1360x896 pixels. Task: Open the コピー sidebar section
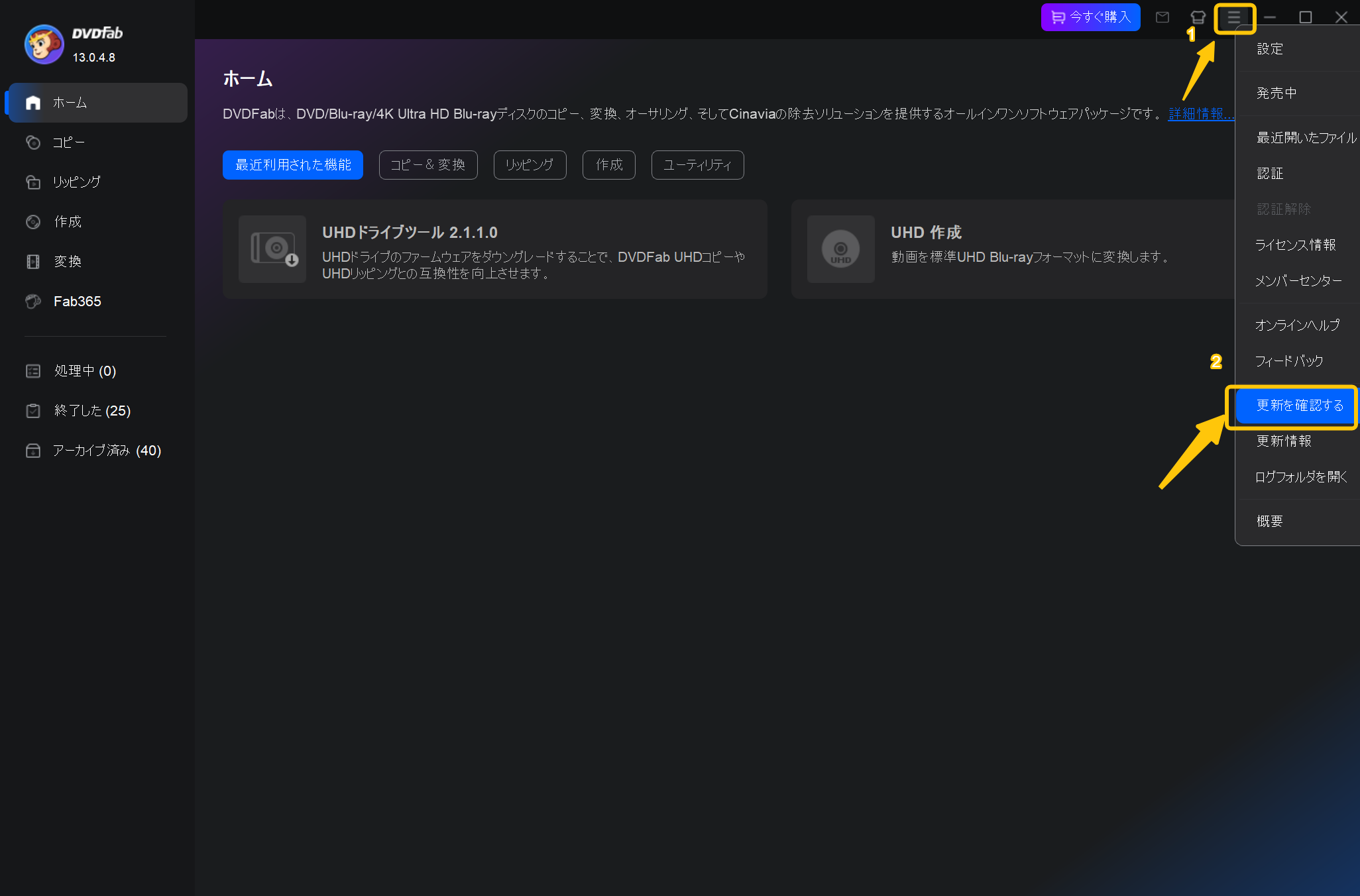(x=98, y=142)
